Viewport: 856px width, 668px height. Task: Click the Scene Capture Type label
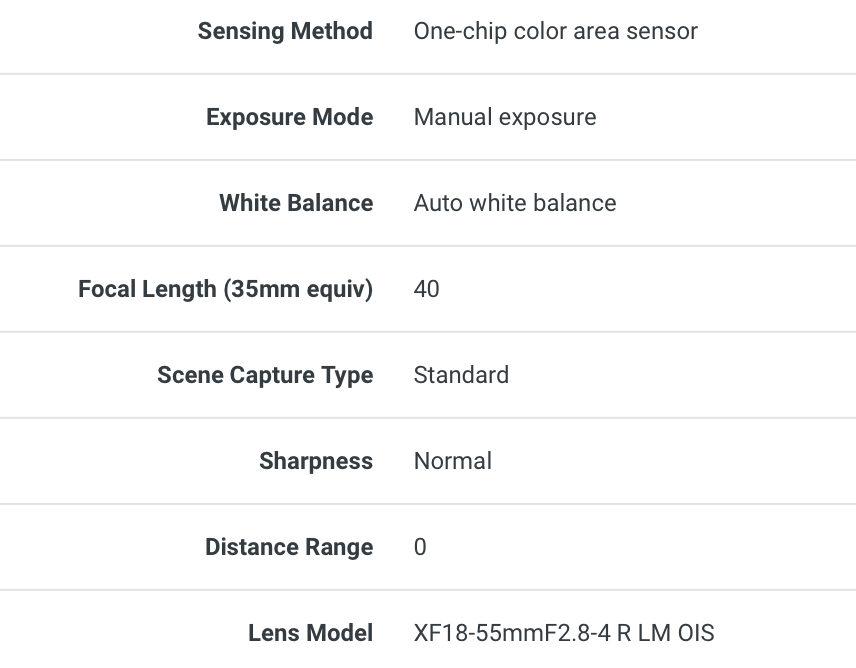click(x=265, y=375)
